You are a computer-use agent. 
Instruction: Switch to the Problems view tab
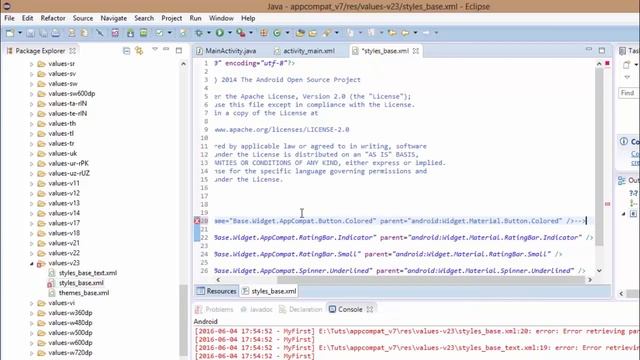[x=214, y=309]
